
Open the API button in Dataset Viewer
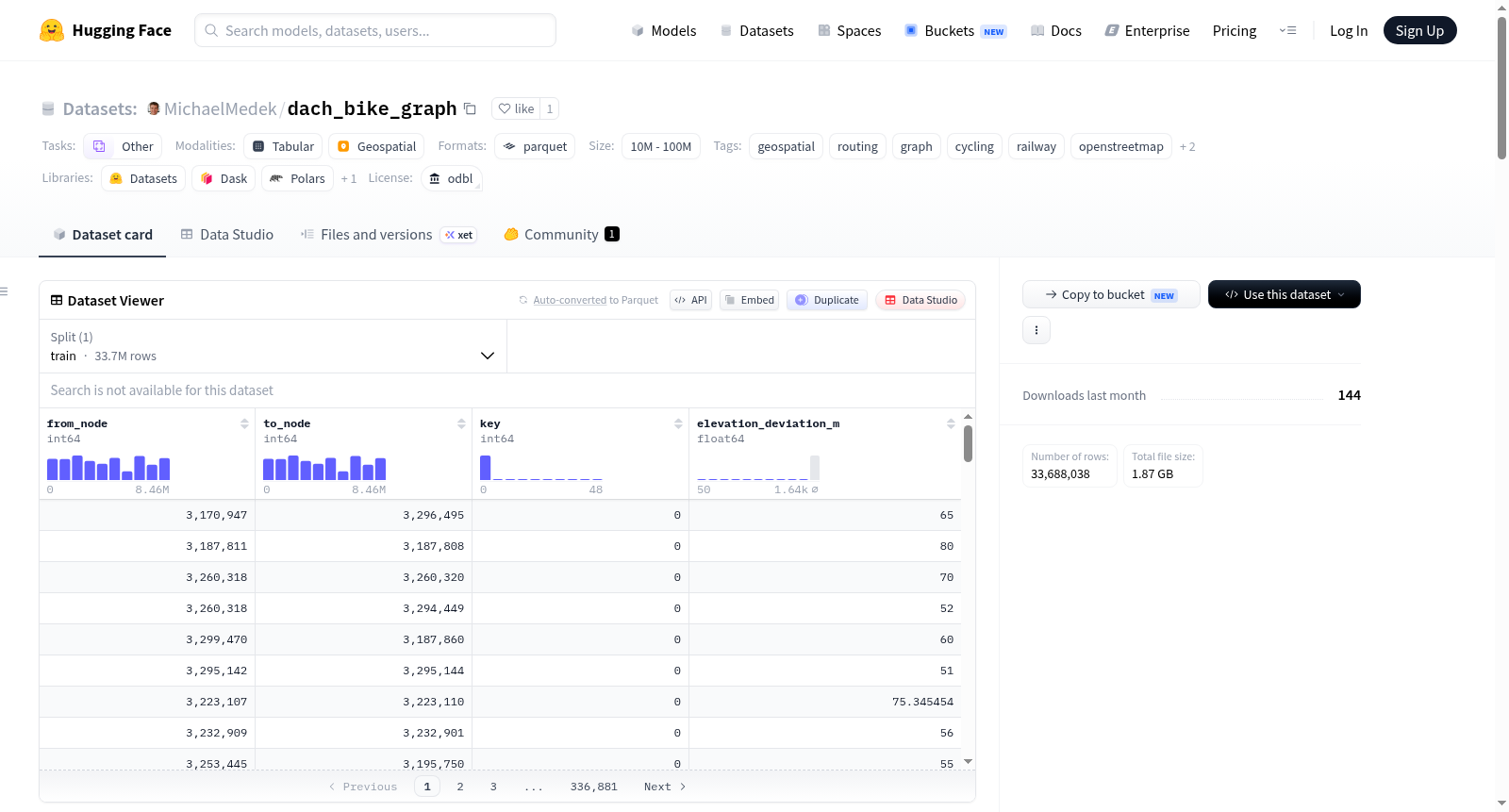(690, 300)
